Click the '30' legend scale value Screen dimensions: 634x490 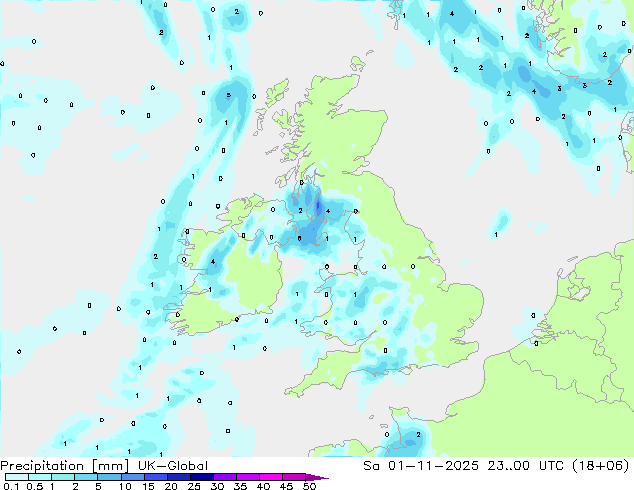pos(217,486)
